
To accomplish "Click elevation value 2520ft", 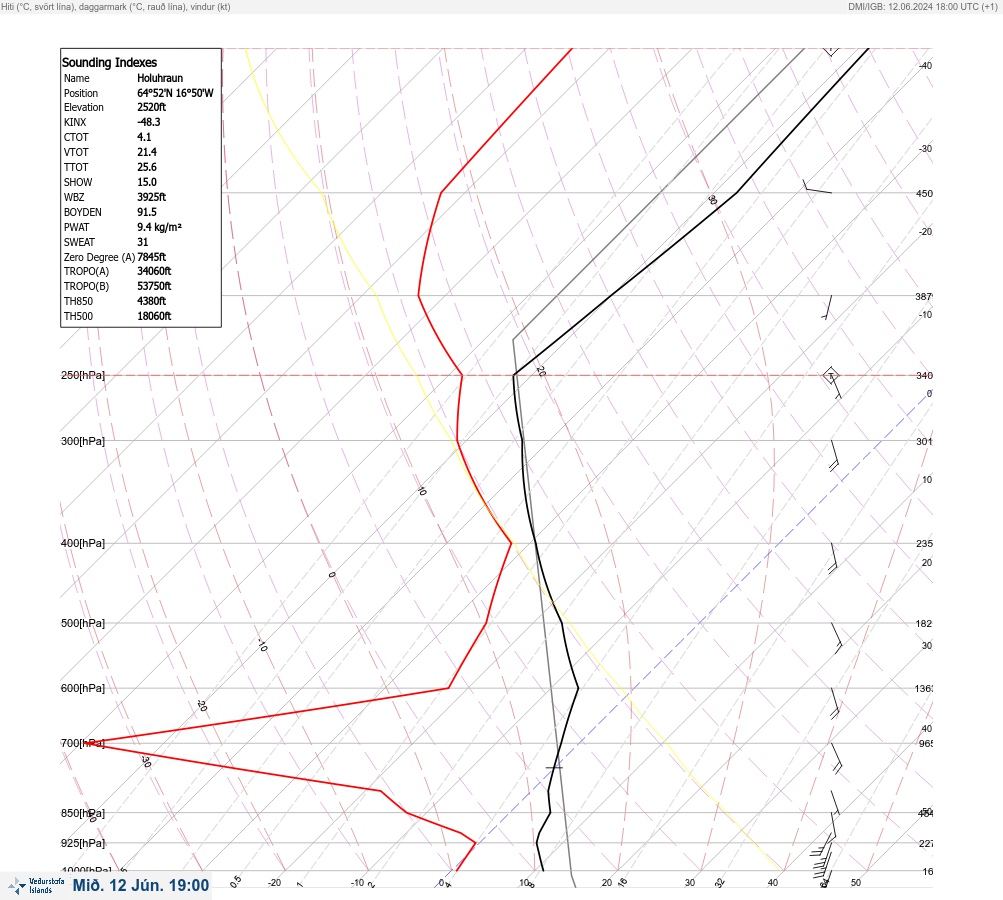I will (x=152, y=107).
